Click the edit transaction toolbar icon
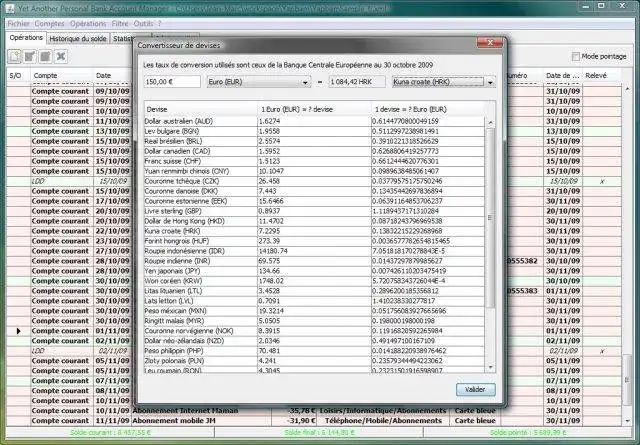640x445 pixels. point(30,56)
